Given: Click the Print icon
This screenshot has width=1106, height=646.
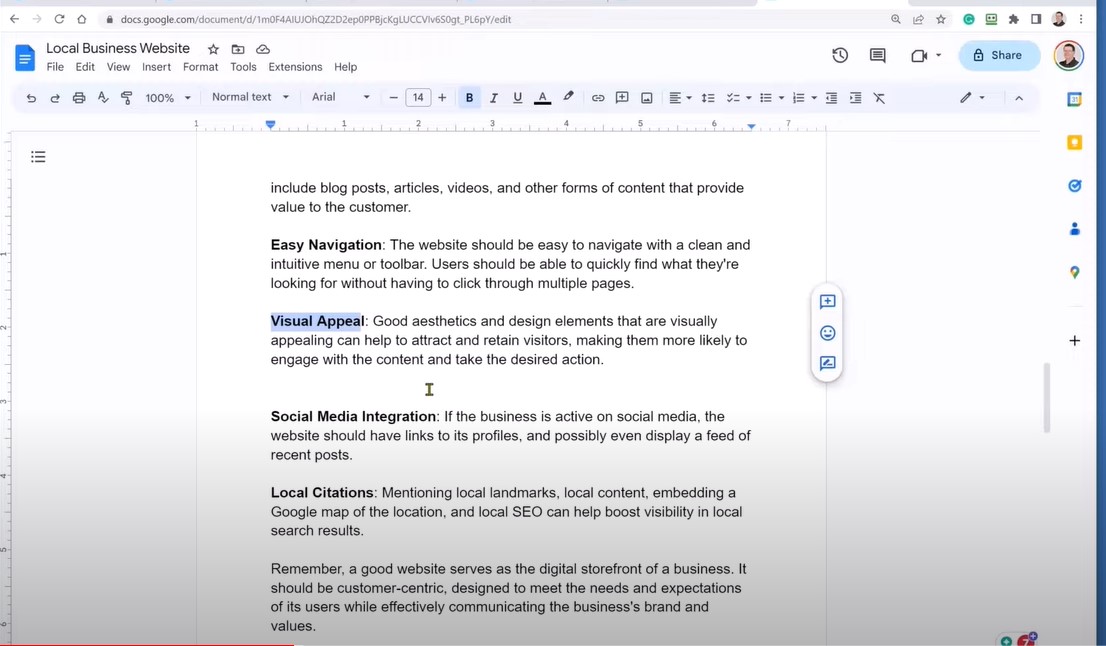Looking at the screenshot, I should [x=79, y=98].
